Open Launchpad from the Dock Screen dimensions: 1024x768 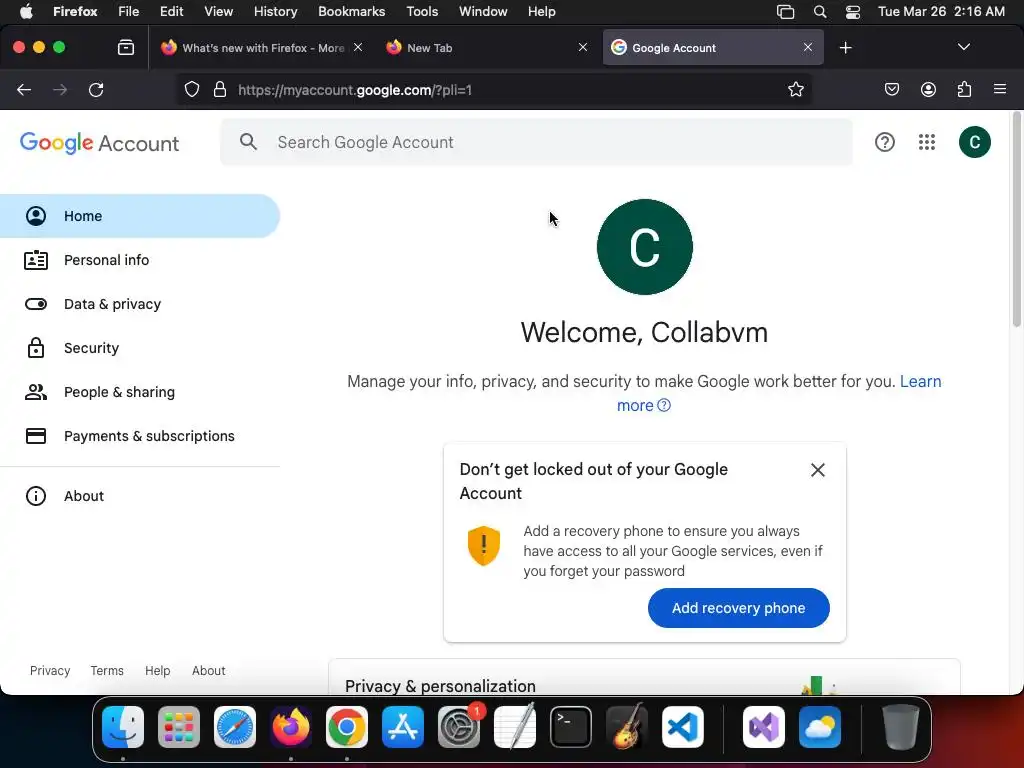179,727
